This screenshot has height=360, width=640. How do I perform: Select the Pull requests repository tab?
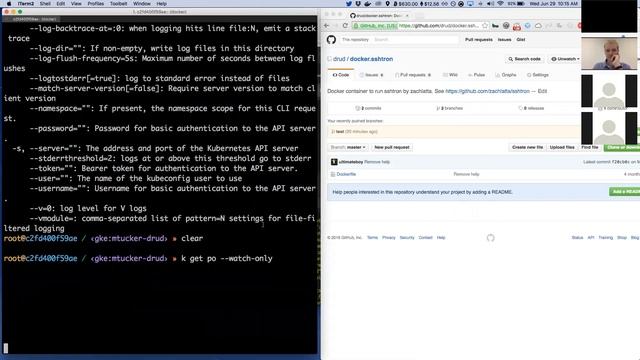pyautogui.click(x=413, y=75)
